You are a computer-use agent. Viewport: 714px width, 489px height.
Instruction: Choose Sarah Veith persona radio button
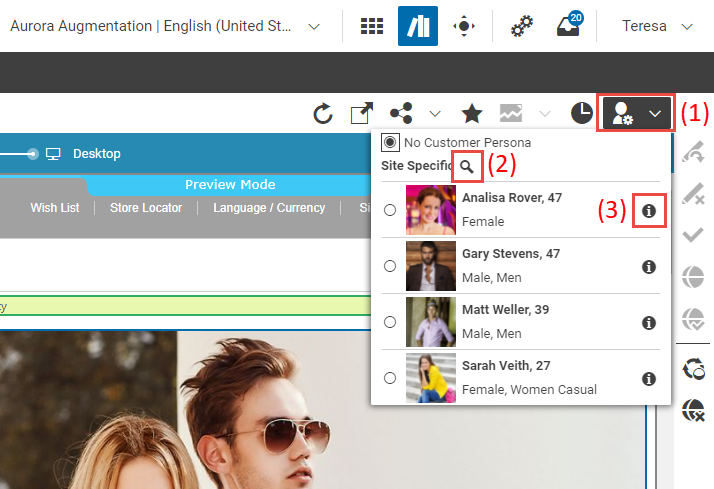pyautogui.click(x=390, y=378)
